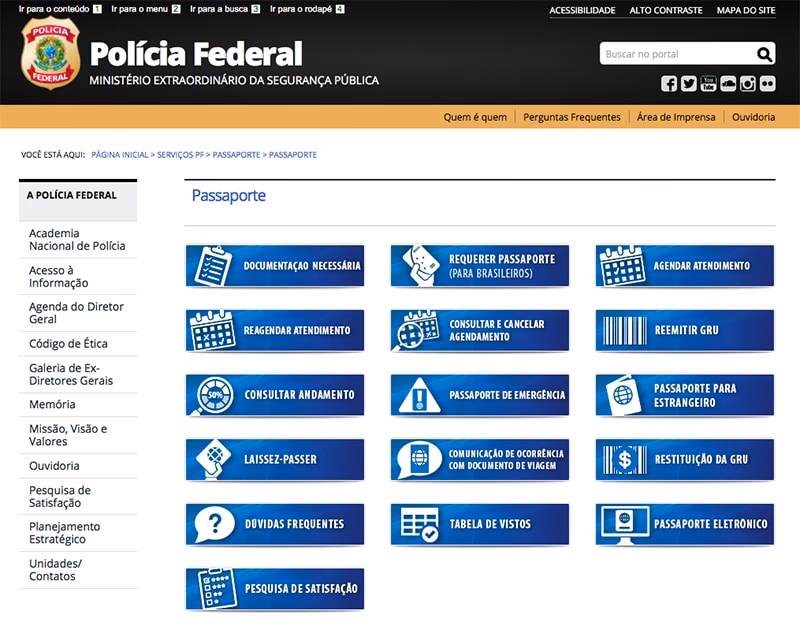Open the Ouvidoria menu item

[752, 117]
